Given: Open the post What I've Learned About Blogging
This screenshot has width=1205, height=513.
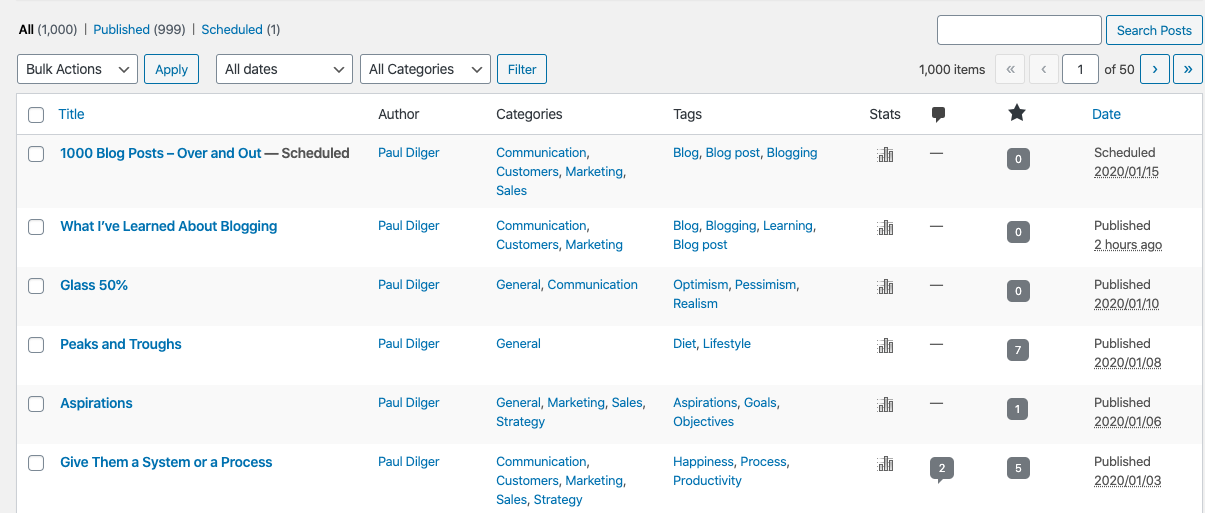Looking at the screenshot, I should pos(168,226).
